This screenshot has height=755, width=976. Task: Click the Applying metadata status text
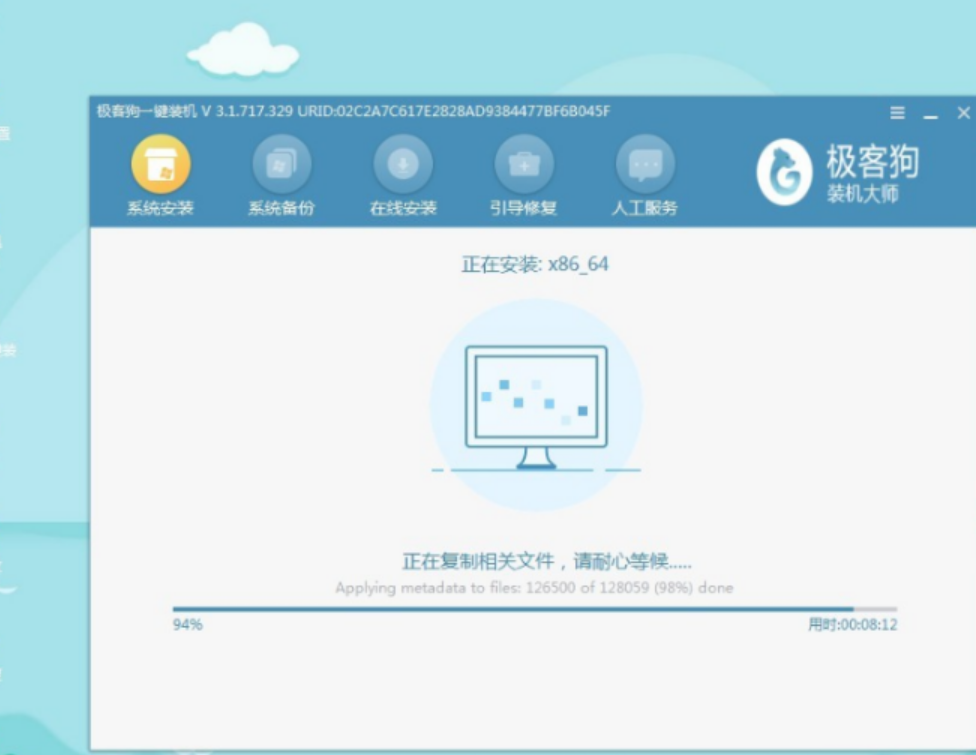click(534, 588)
